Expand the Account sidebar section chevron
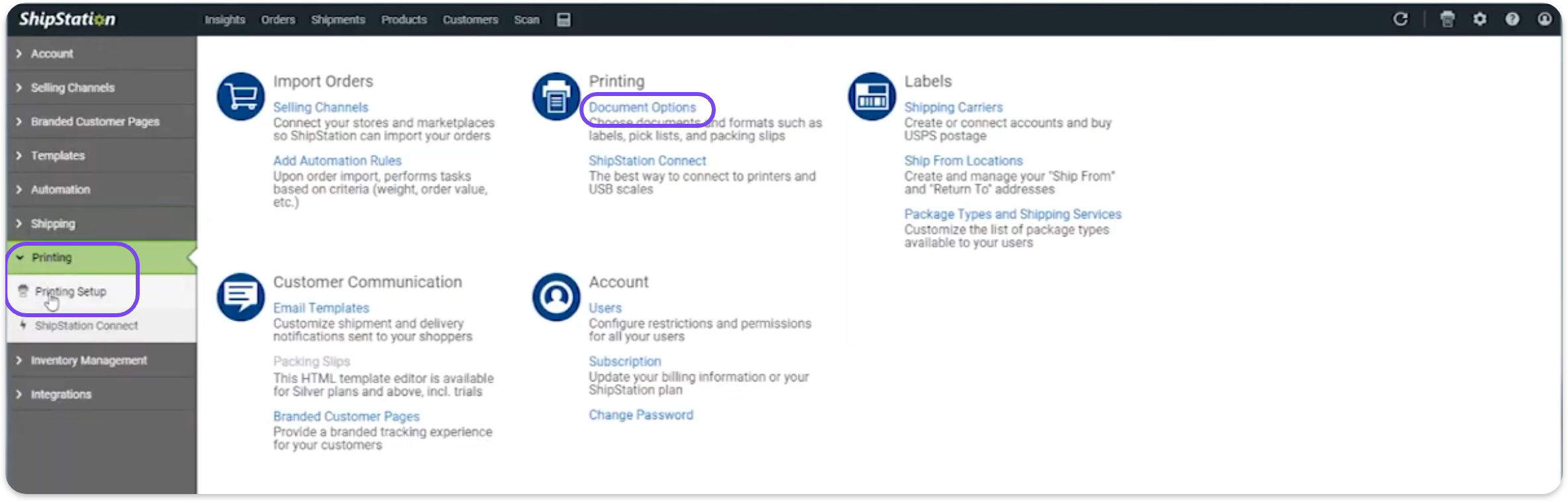Screen dimensions: 1568x502 (x=19, y=54)
